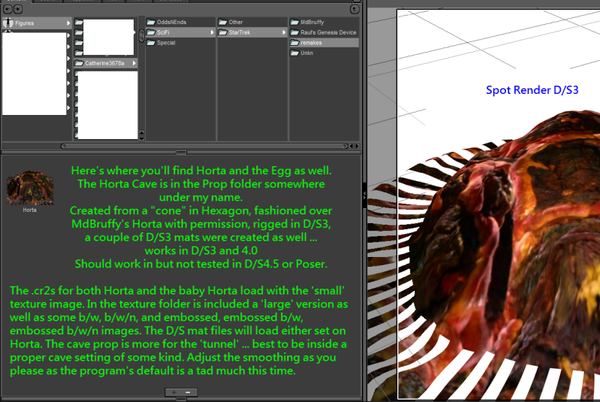Click the second column's scroll-up arrow
This screenshot has height=402, width=600.
click(x=142, y=133)
